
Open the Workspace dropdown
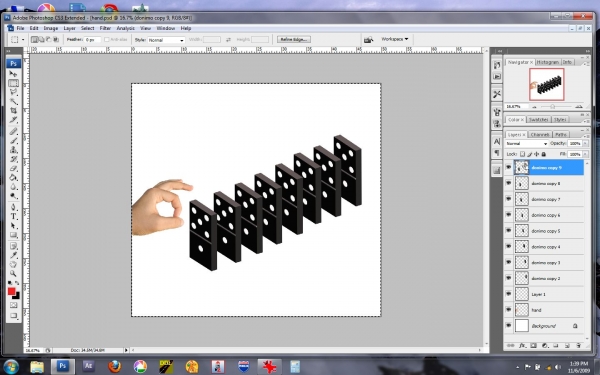[x=395, y=39]
